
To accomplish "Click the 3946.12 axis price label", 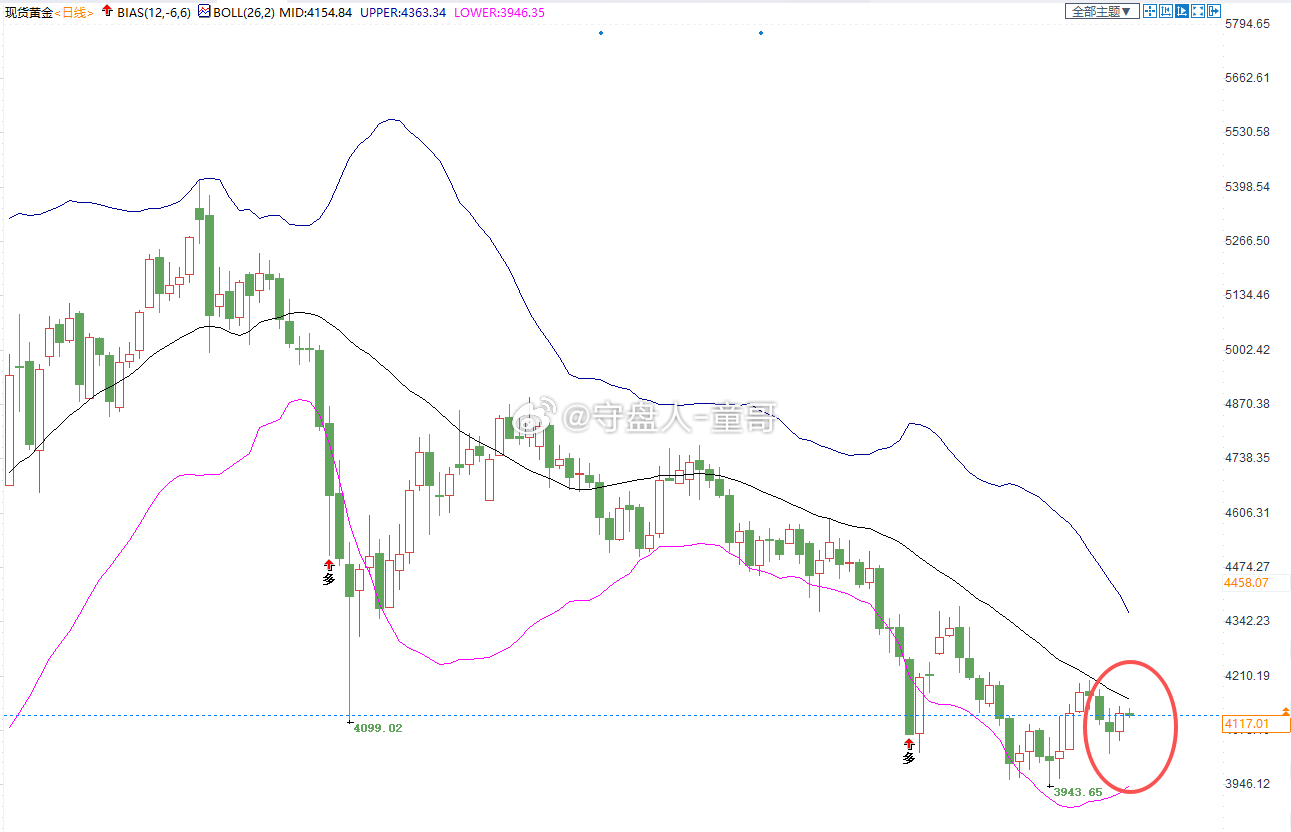I will 1246,783.
